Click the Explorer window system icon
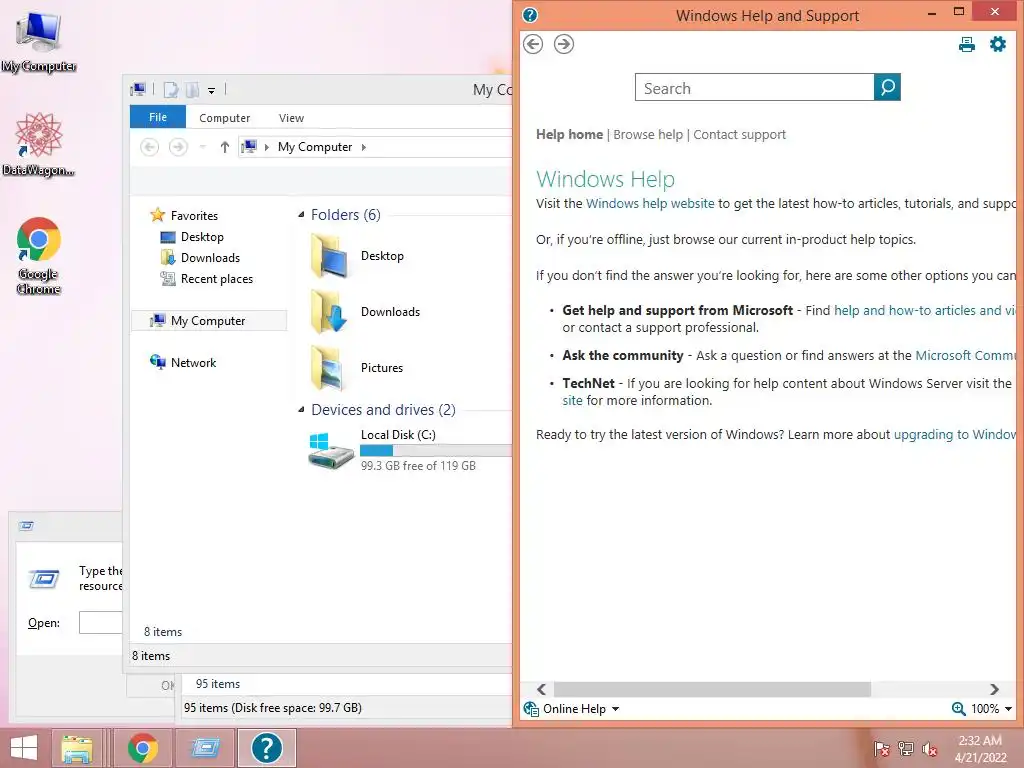The width and height of the screenshot is (1024, 768). [x=138, y=89]
